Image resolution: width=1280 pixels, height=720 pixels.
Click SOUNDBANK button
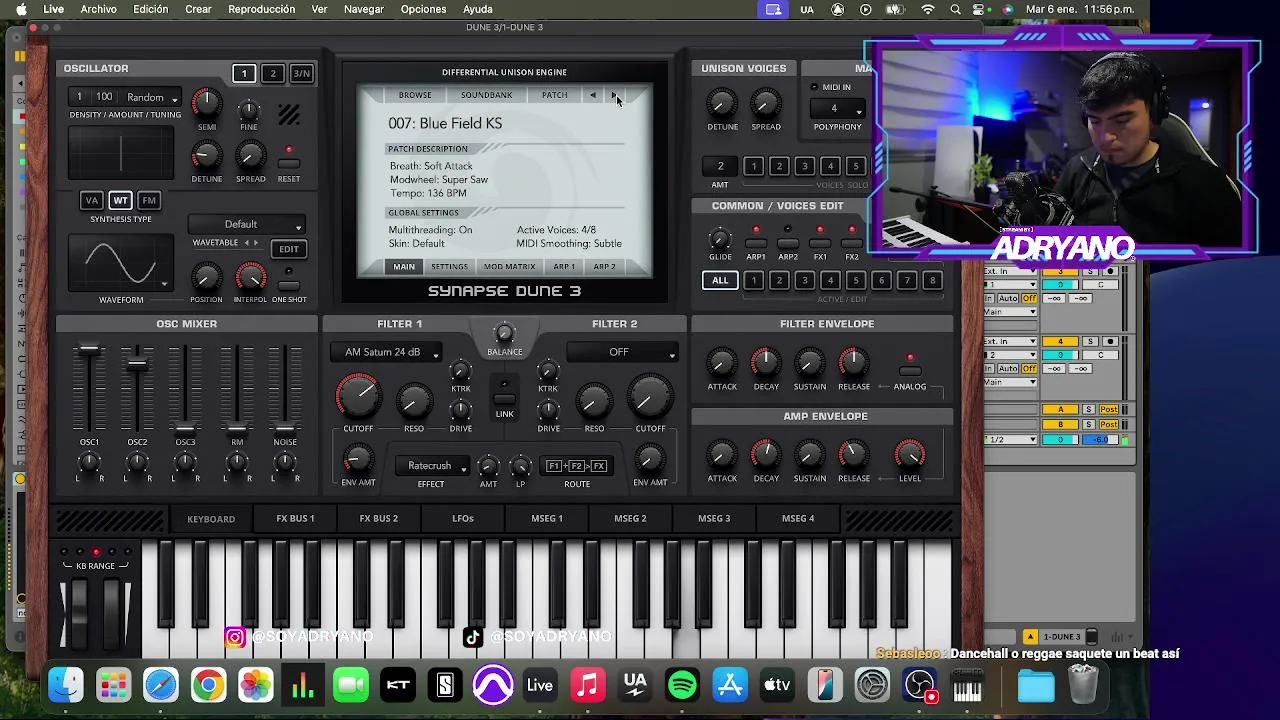click(x=486, y=95)
